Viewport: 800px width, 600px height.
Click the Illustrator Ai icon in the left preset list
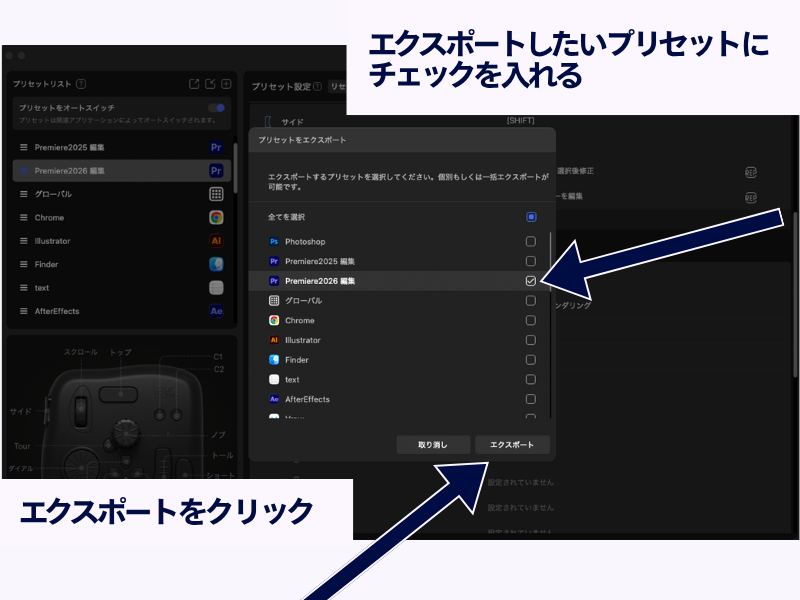point(216,241)
